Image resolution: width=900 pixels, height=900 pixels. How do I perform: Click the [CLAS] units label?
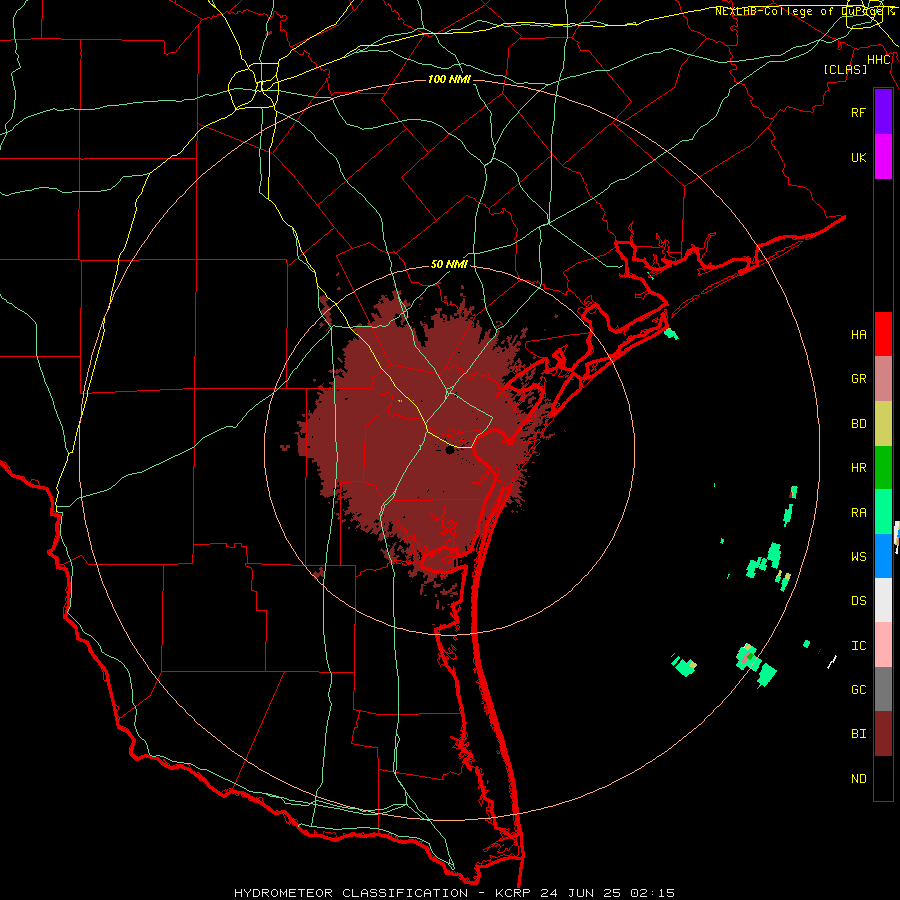pyautogui.click(x=845, y=69)
